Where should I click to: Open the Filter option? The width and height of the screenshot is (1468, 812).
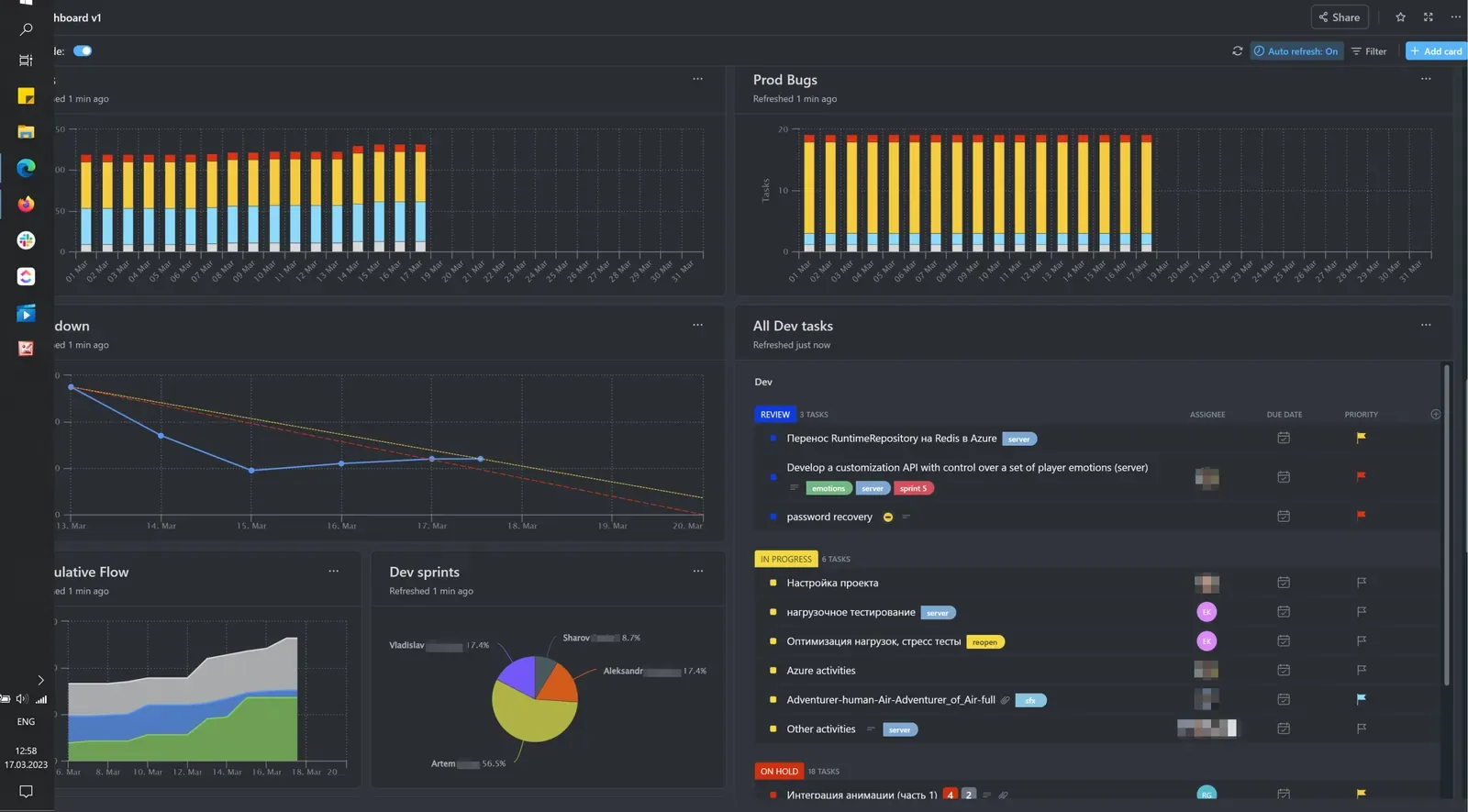(x=1369, y=51)
